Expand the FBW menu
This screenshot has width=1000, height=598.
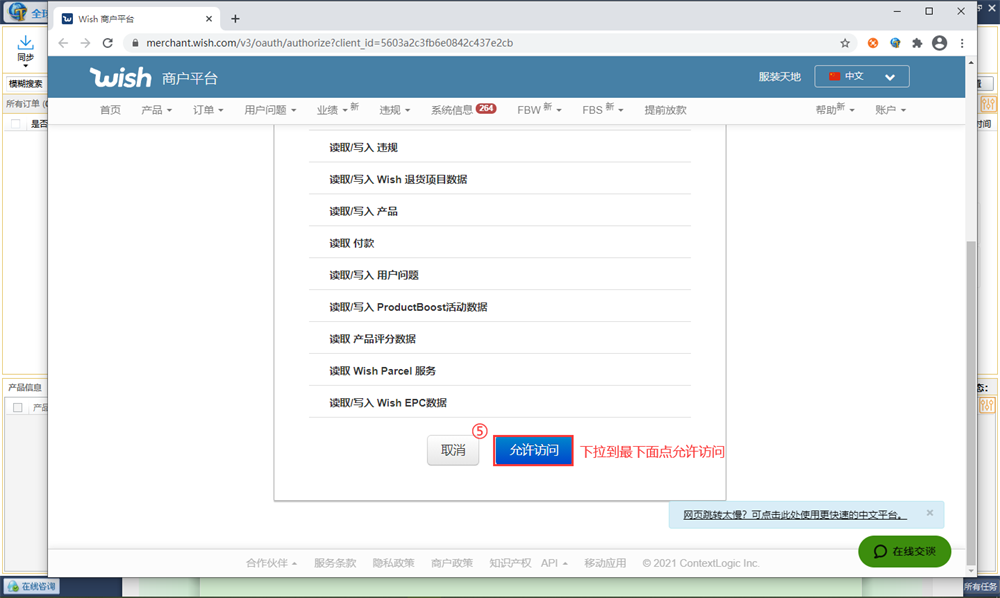point(539,109)
